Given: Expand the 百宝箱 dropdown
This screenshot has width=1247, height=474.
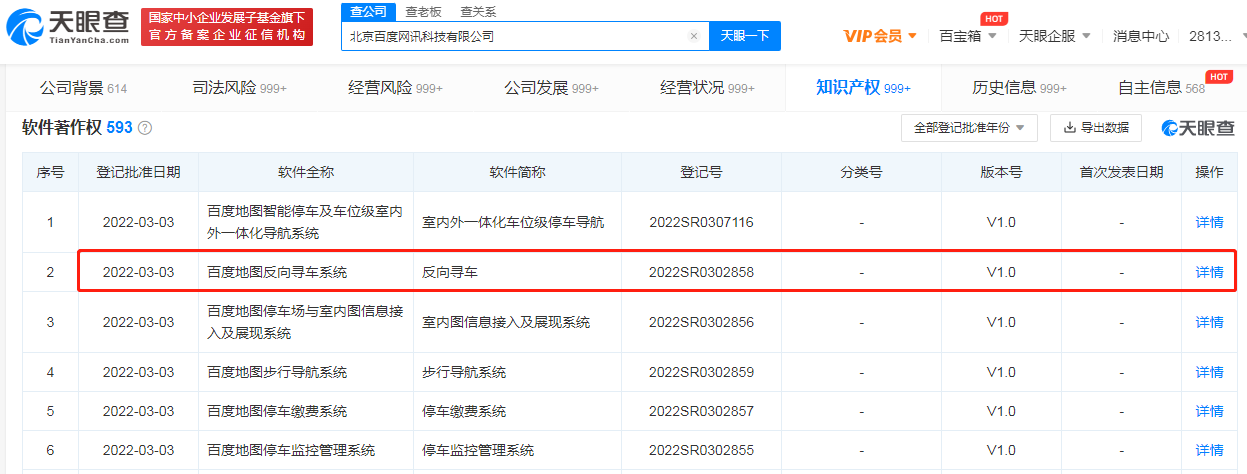Looking at the screenshot, I should 968,36.
